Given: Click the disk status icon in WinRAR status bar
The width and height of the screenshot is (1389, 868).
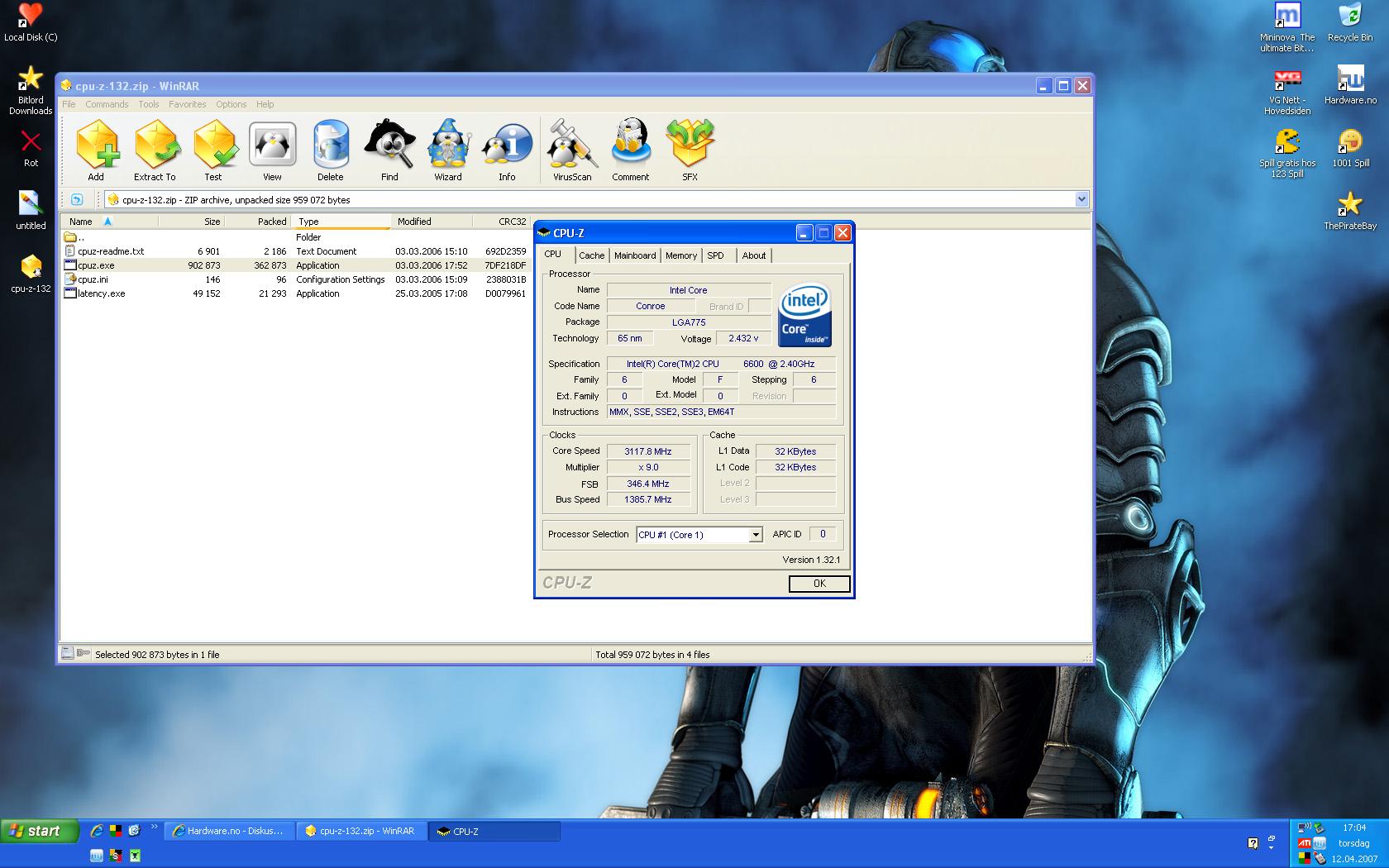Looking at the screenshot, I should 67,653.
